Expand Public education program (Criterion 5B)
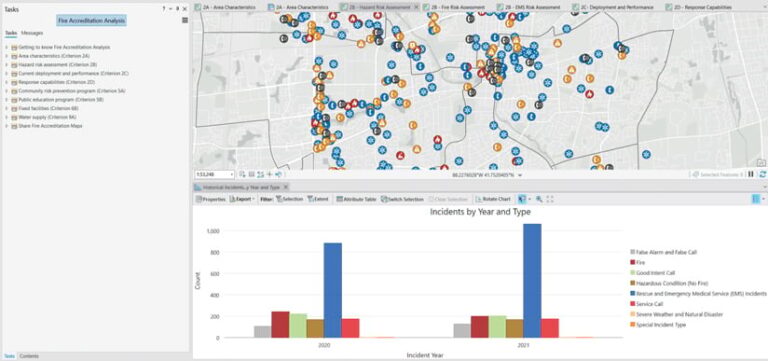This screenshot has width=768, height=361. pos(7,99)
